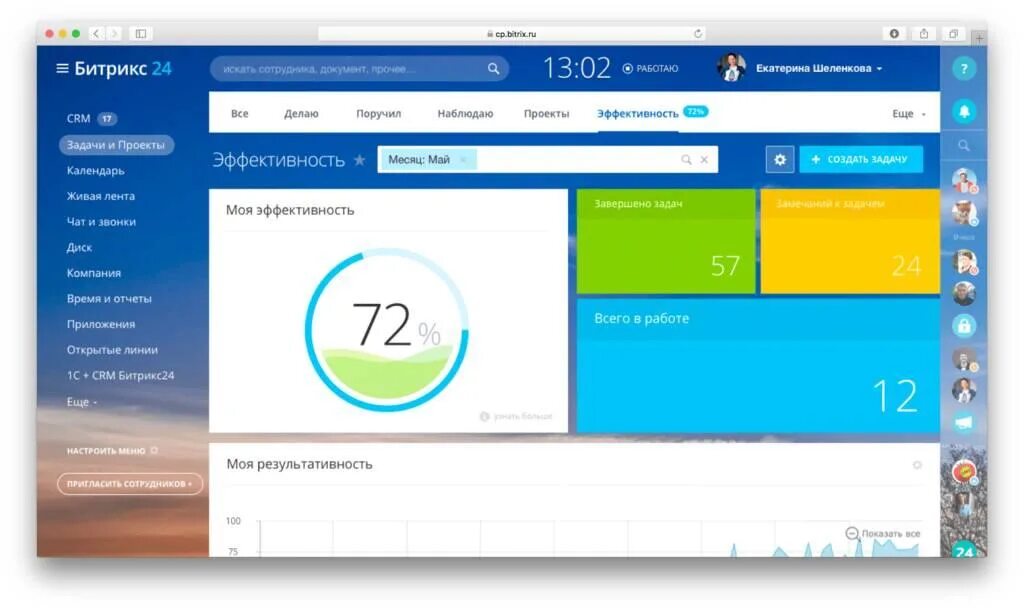The image size is (1024, 610).
Task: Focus the employee and document search field
Action: click(359, 69)
